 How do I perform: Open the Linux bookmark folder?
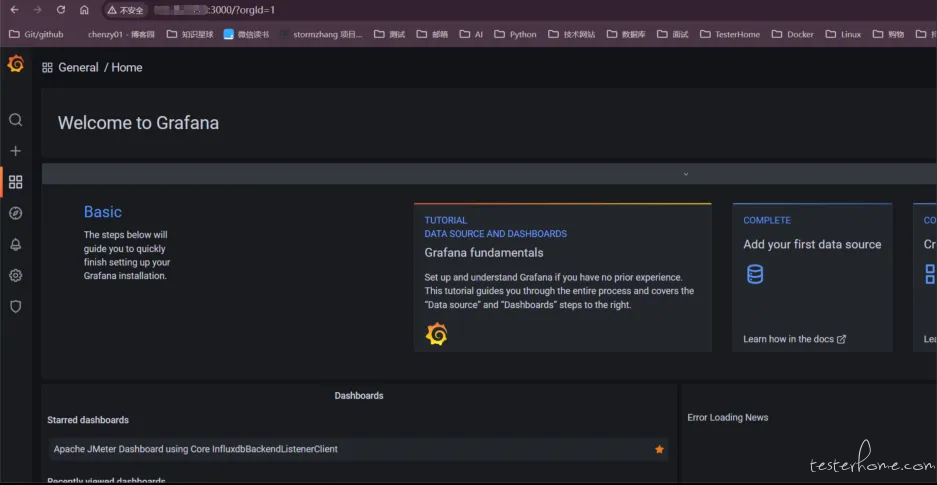(x=843, y=34)
